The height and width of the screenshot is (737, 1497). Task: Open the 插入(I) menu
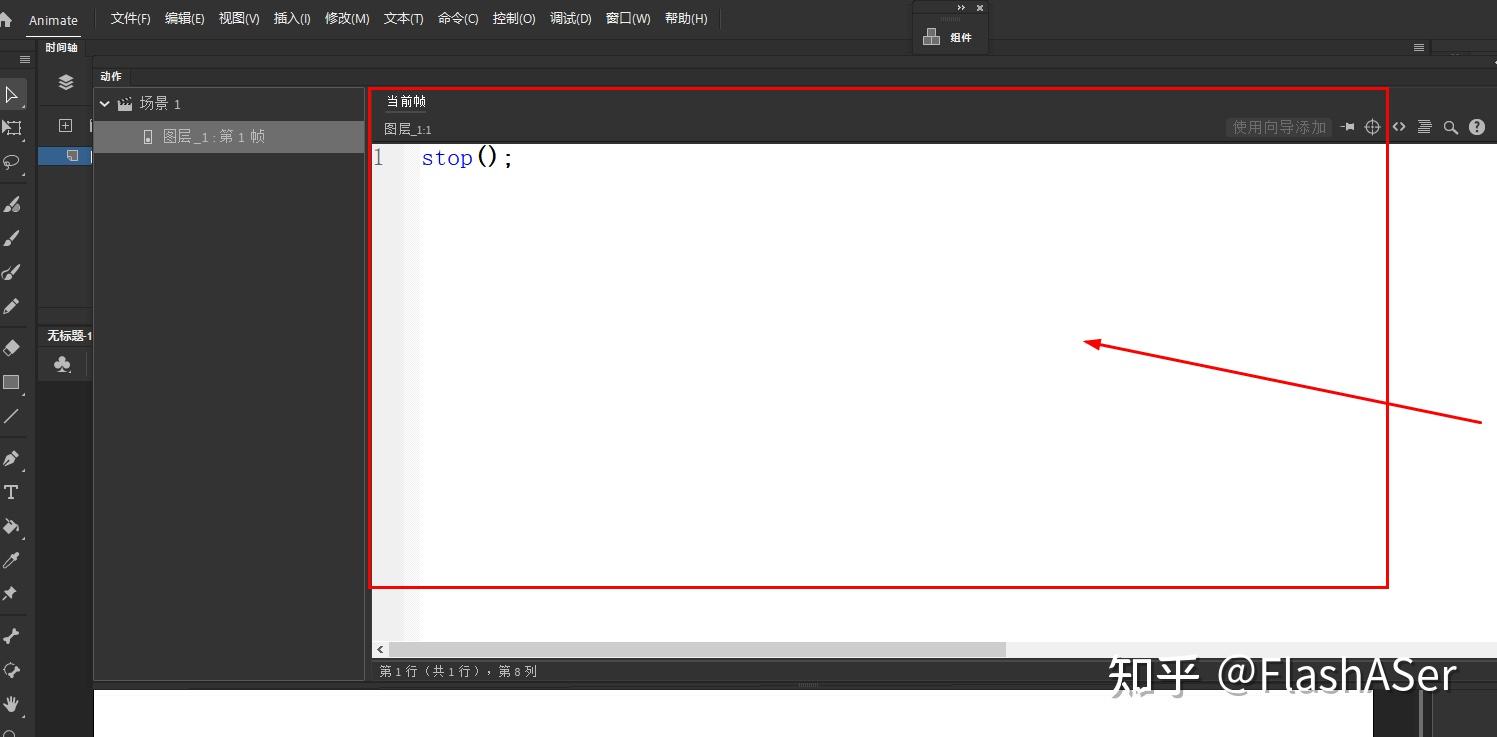pos(292,19)
